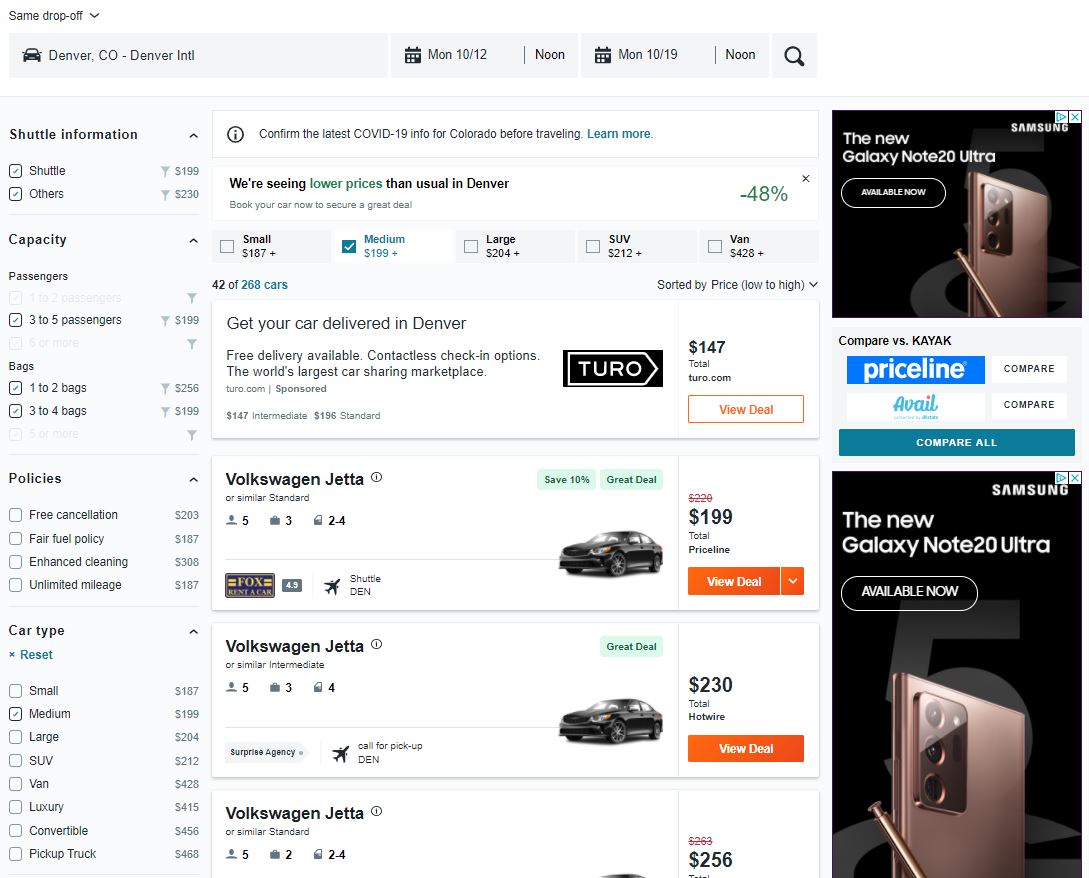Check Unlimited mileage
Viewport: 1089px width, 878px height.
tap(15, 585)
